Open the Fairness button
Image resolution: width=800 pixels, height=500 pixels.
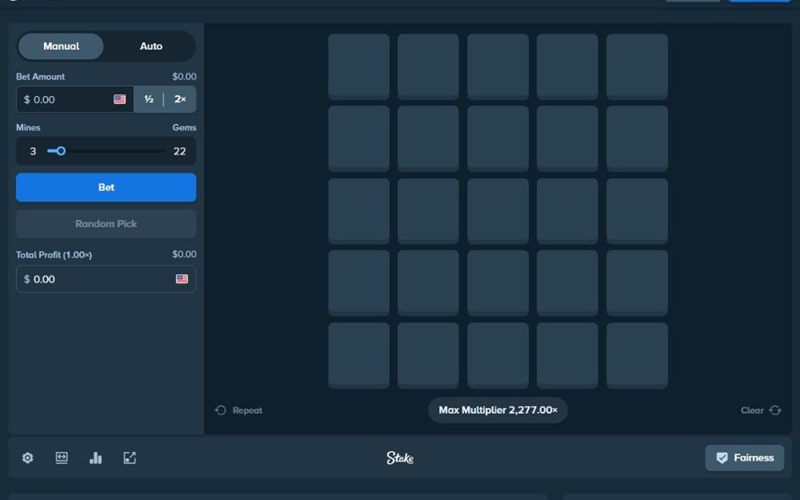coord(745,458)
